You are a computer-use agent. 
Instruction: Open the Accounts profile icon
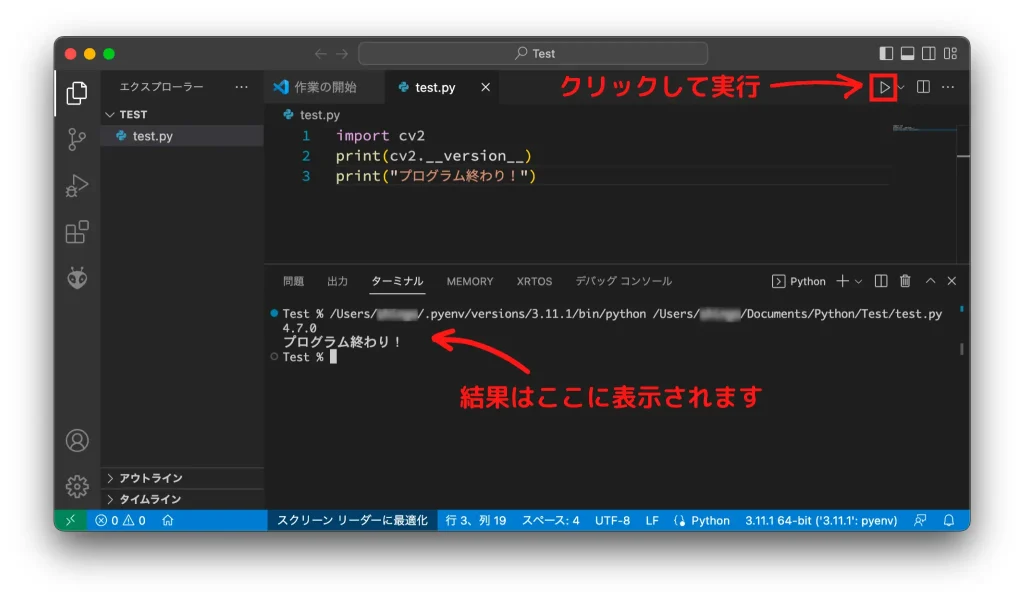(x=77, y=441)
